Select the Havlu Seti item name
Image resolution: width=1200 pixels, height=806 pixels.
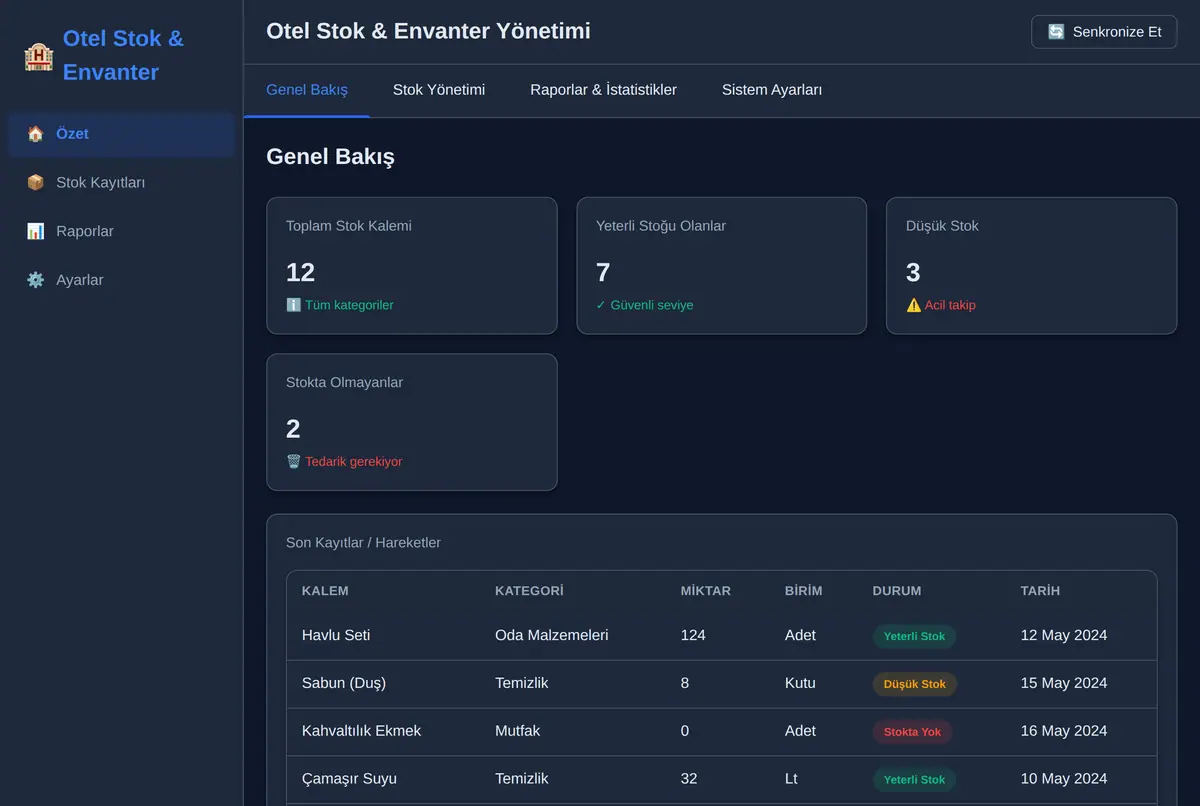[336, 636]
